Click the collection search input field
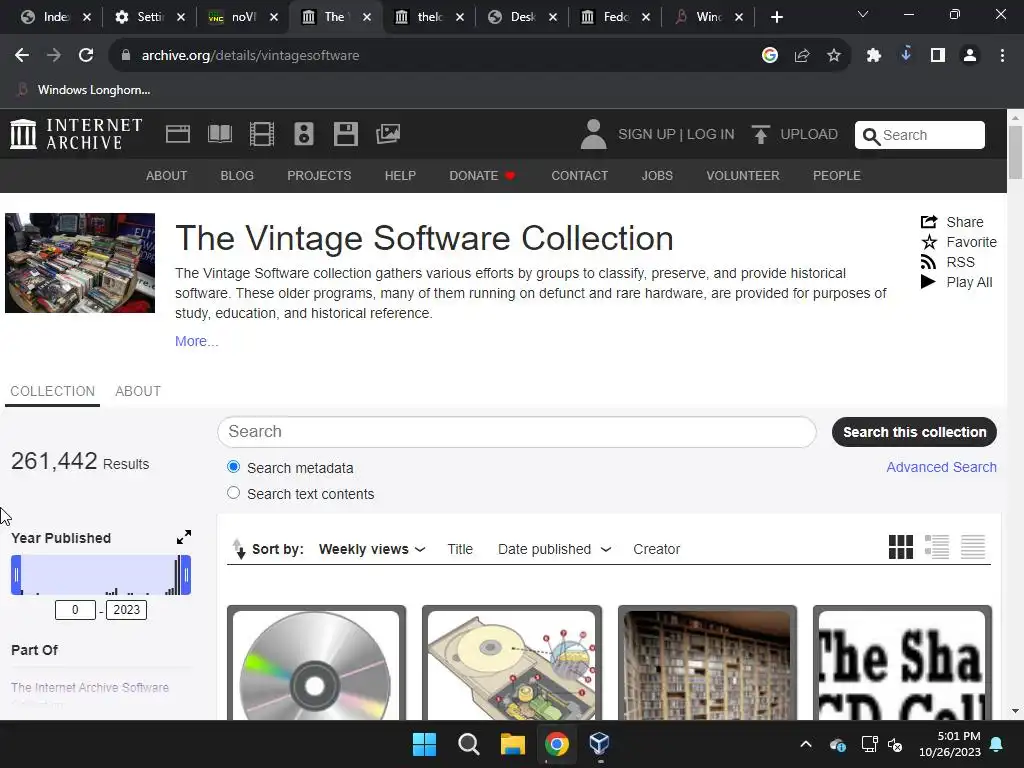 coord(517,432)
